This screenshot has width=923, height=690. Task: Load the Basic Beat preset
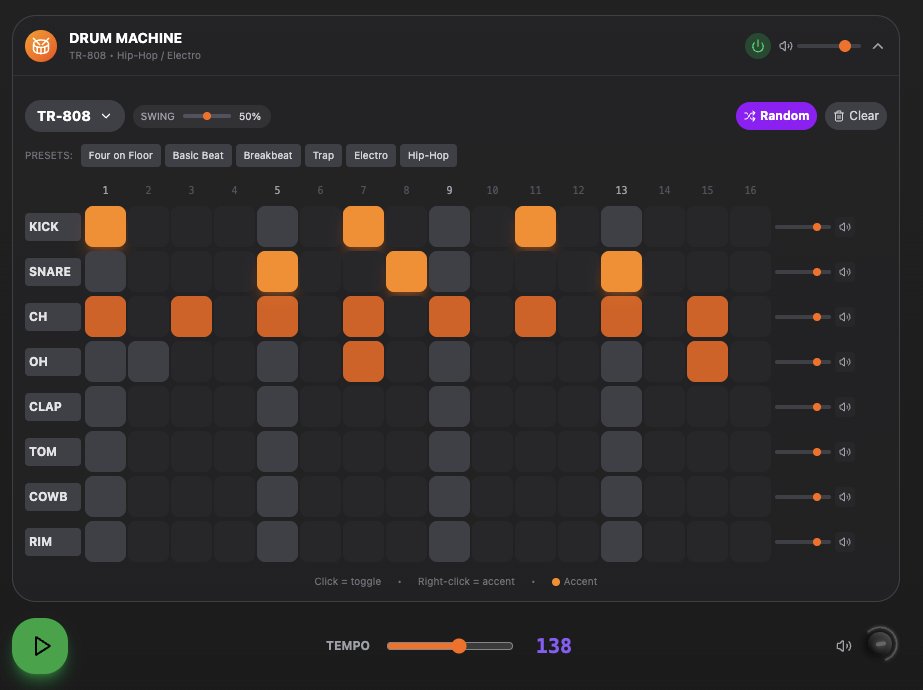click(198, 155)
